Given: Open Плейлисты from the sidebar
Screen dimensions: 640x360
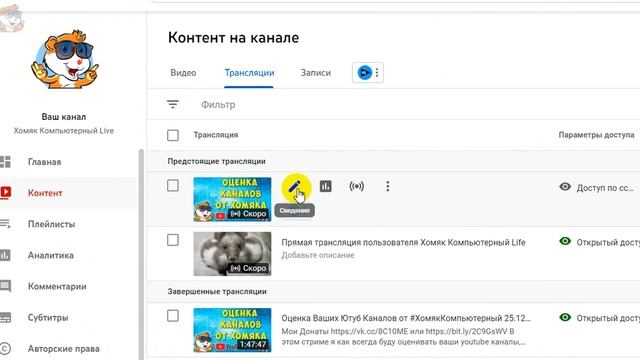Looking at the screenshot, I should 51,224.
